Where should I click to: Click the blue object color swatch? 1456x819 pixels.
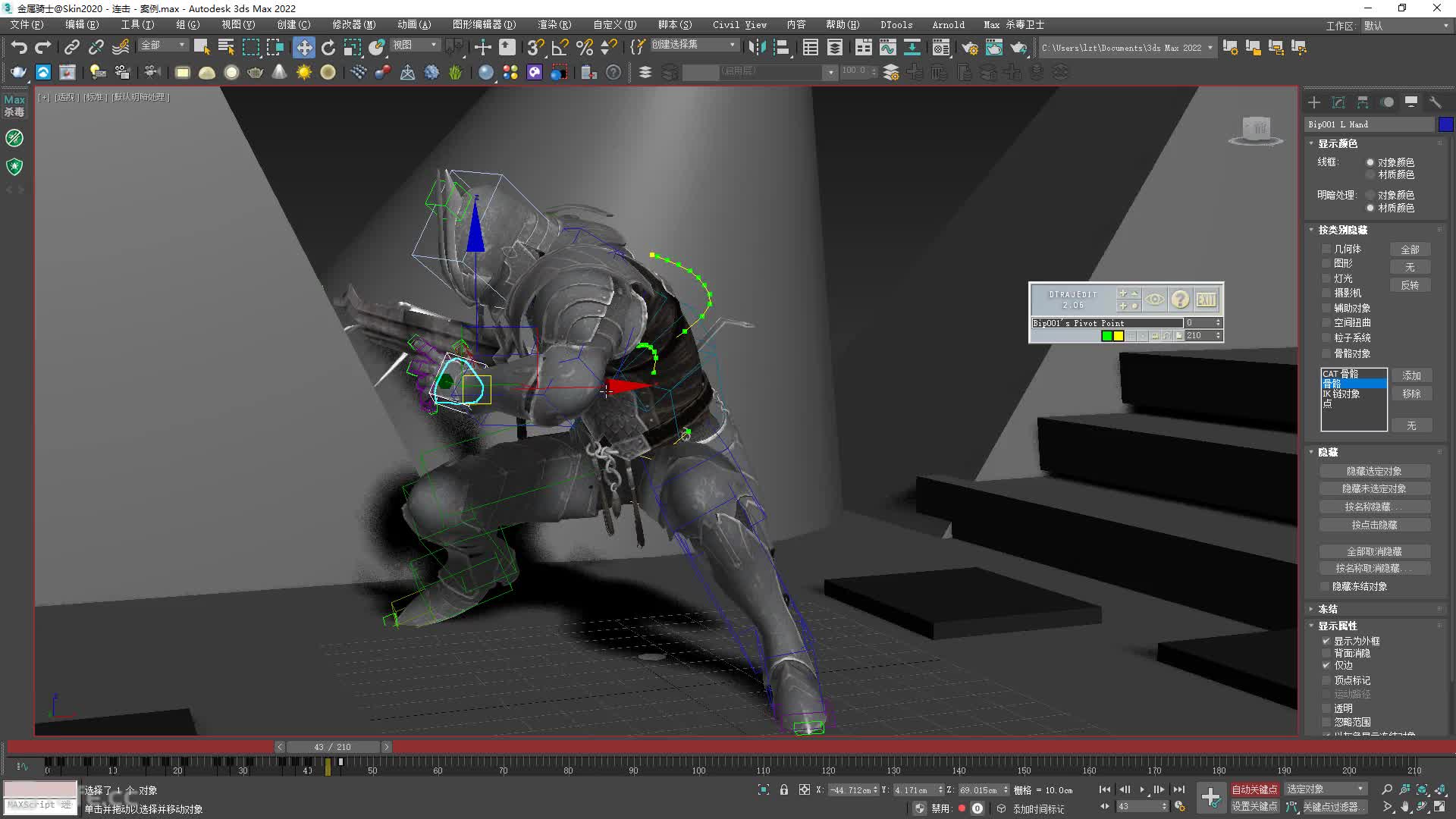point(1445,124)
